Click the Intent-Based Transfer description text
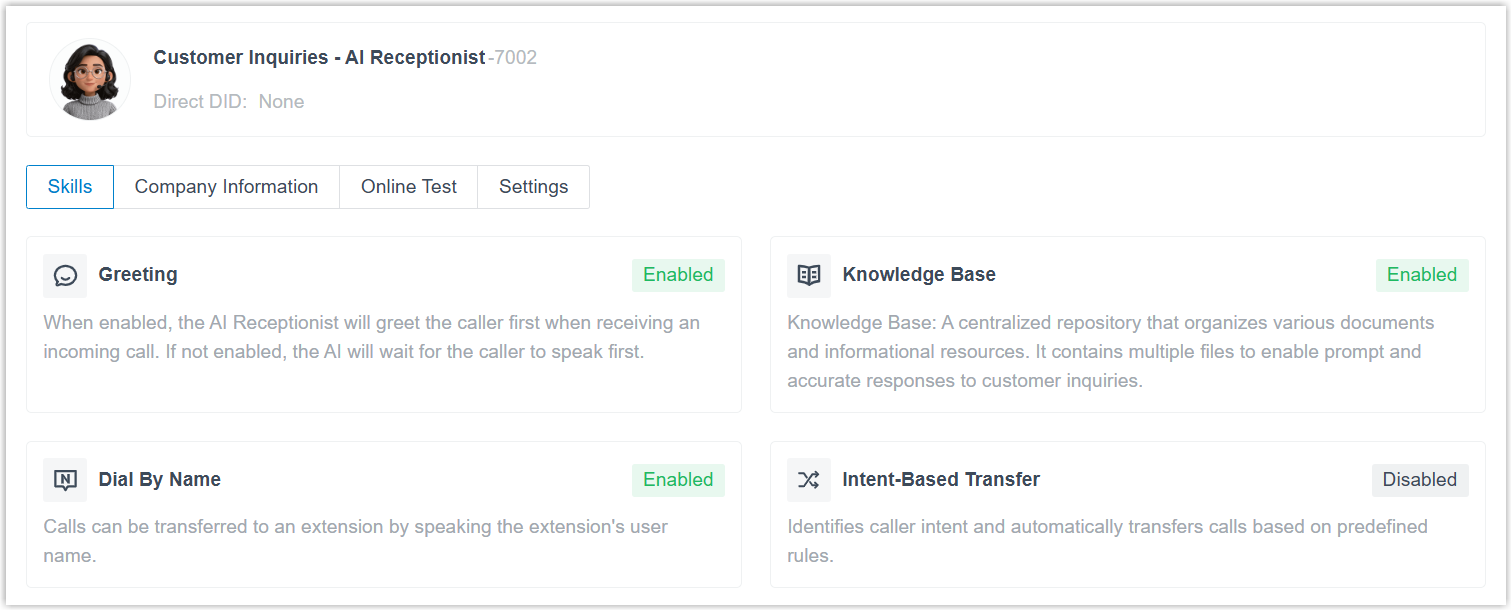 click(x=1106, y=540)
